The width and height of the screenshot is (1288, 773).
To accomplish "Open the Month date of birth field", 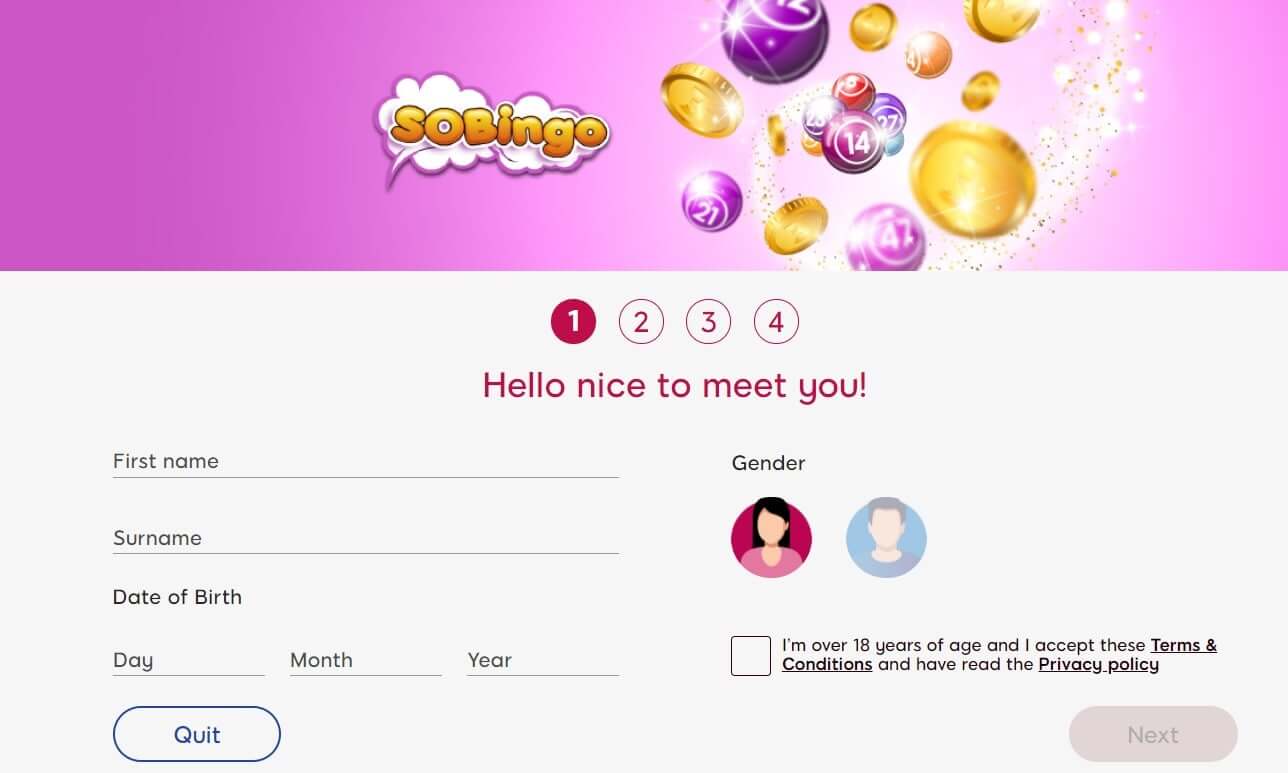I will (366, 660).
